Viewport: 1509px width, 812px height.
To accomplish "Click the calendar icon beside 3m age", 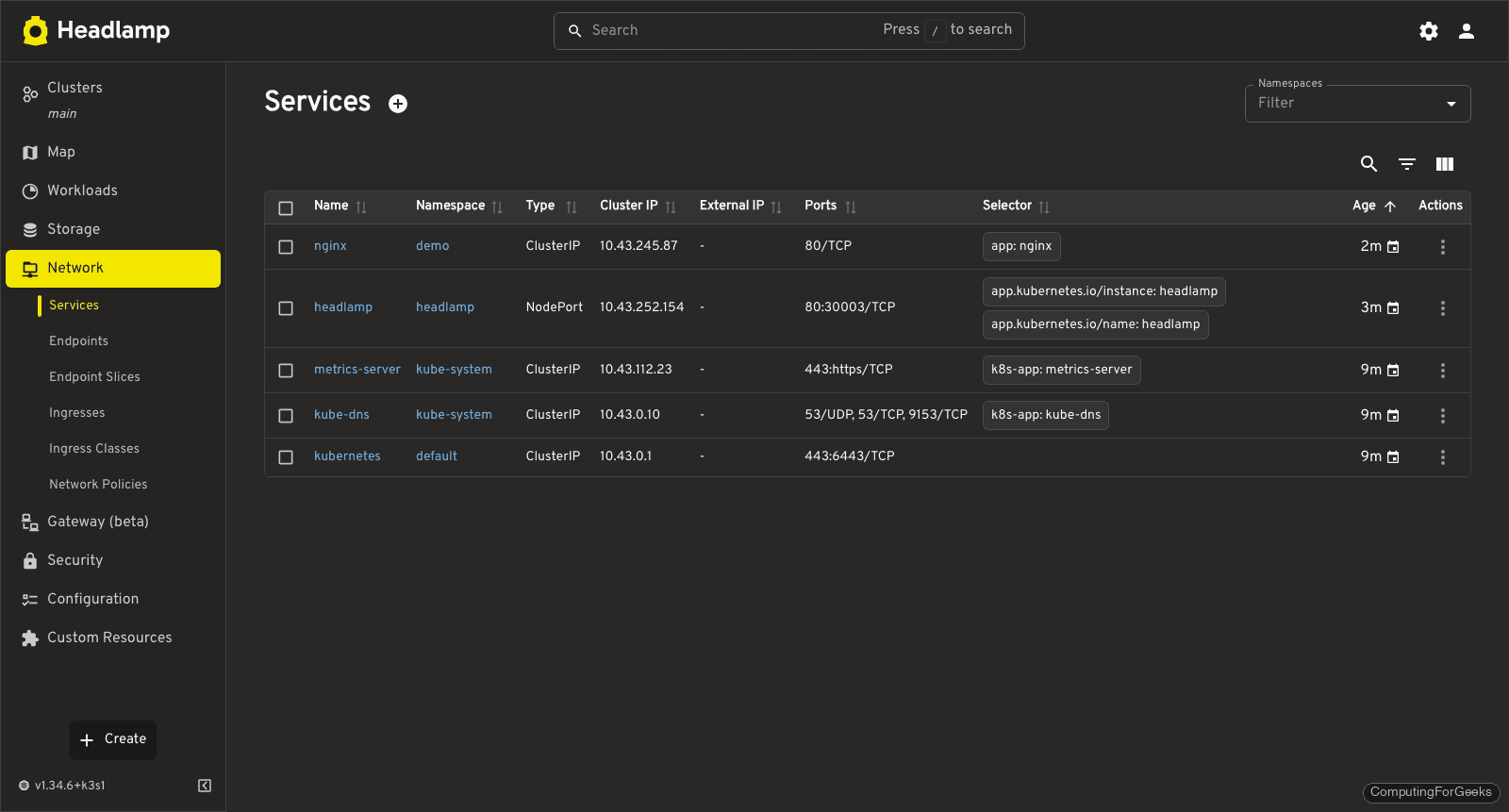I will 1393,308.
